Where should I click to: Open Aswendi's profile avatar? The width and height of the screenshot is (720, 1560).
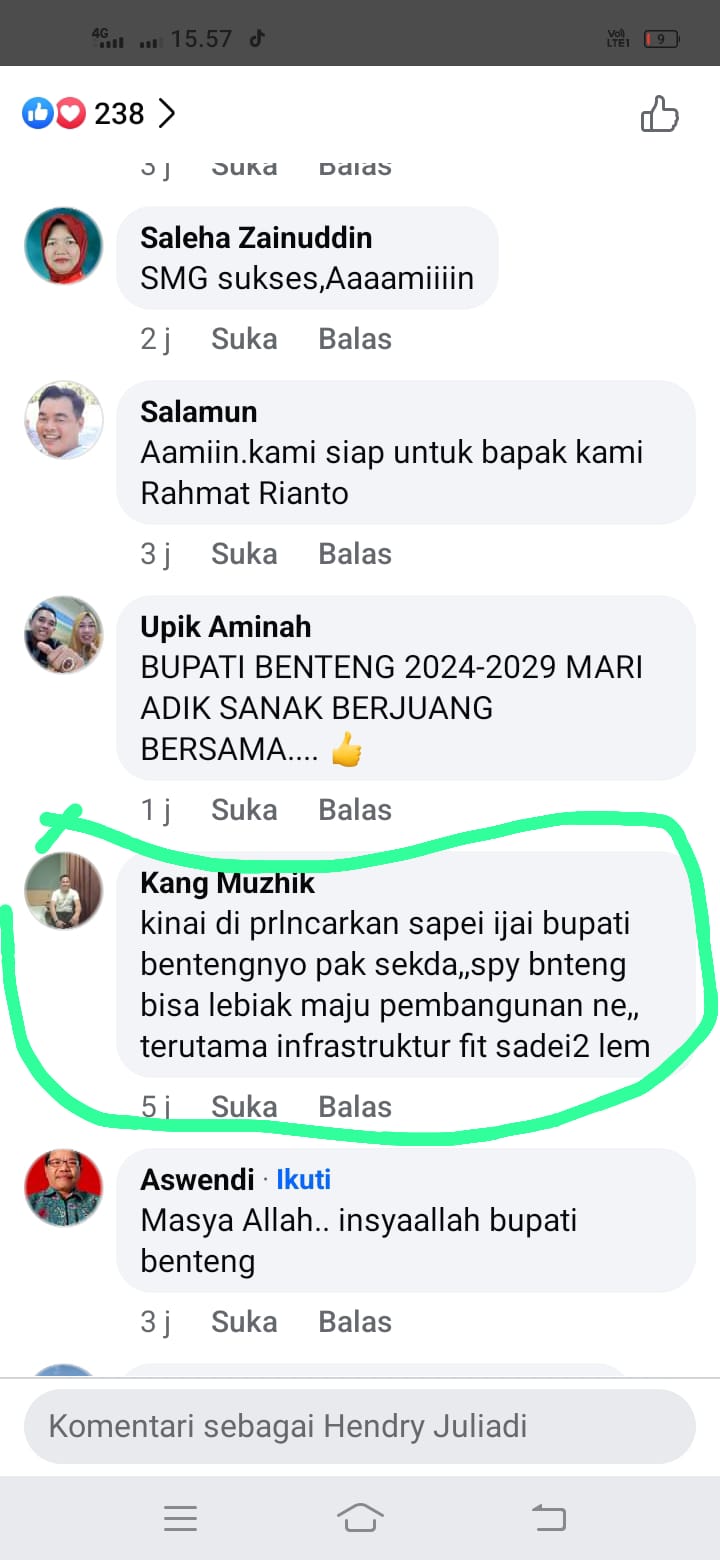point(64,1188)
